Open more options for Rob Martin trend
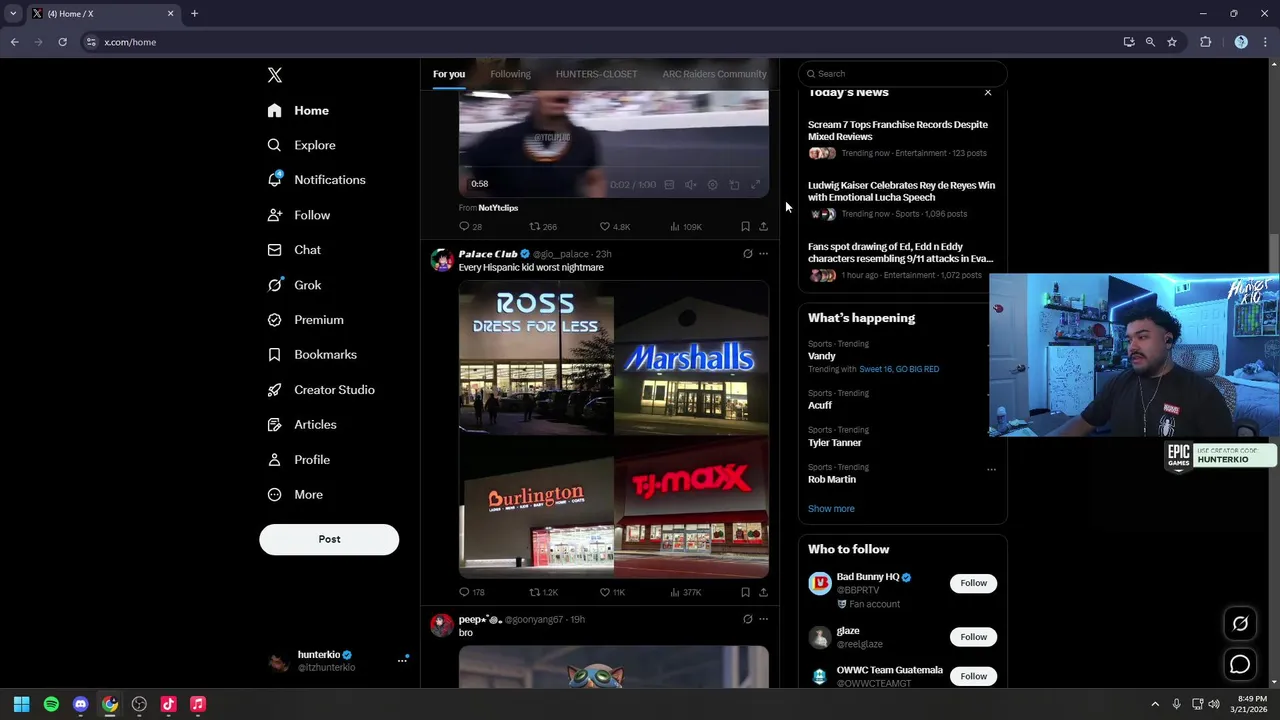Screen dimensions: 1280x720 991,469
